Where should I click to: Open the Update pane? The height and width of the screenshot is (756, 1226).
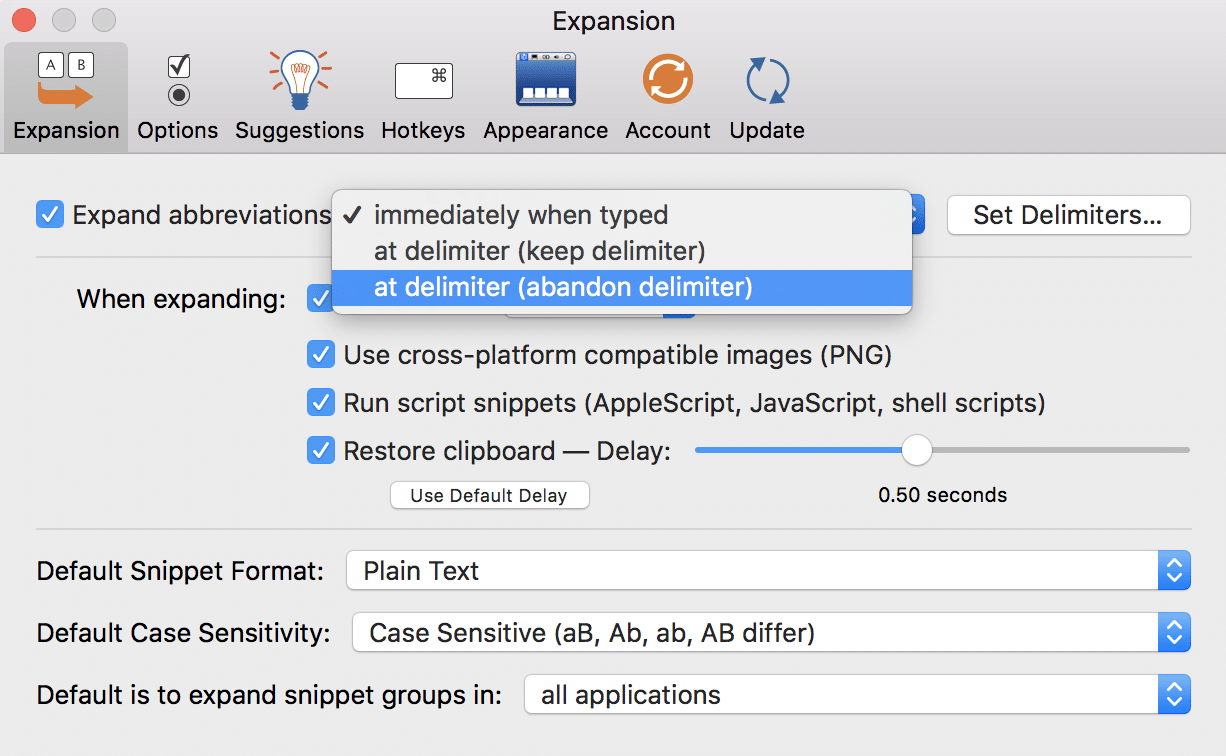coord(767,97)
